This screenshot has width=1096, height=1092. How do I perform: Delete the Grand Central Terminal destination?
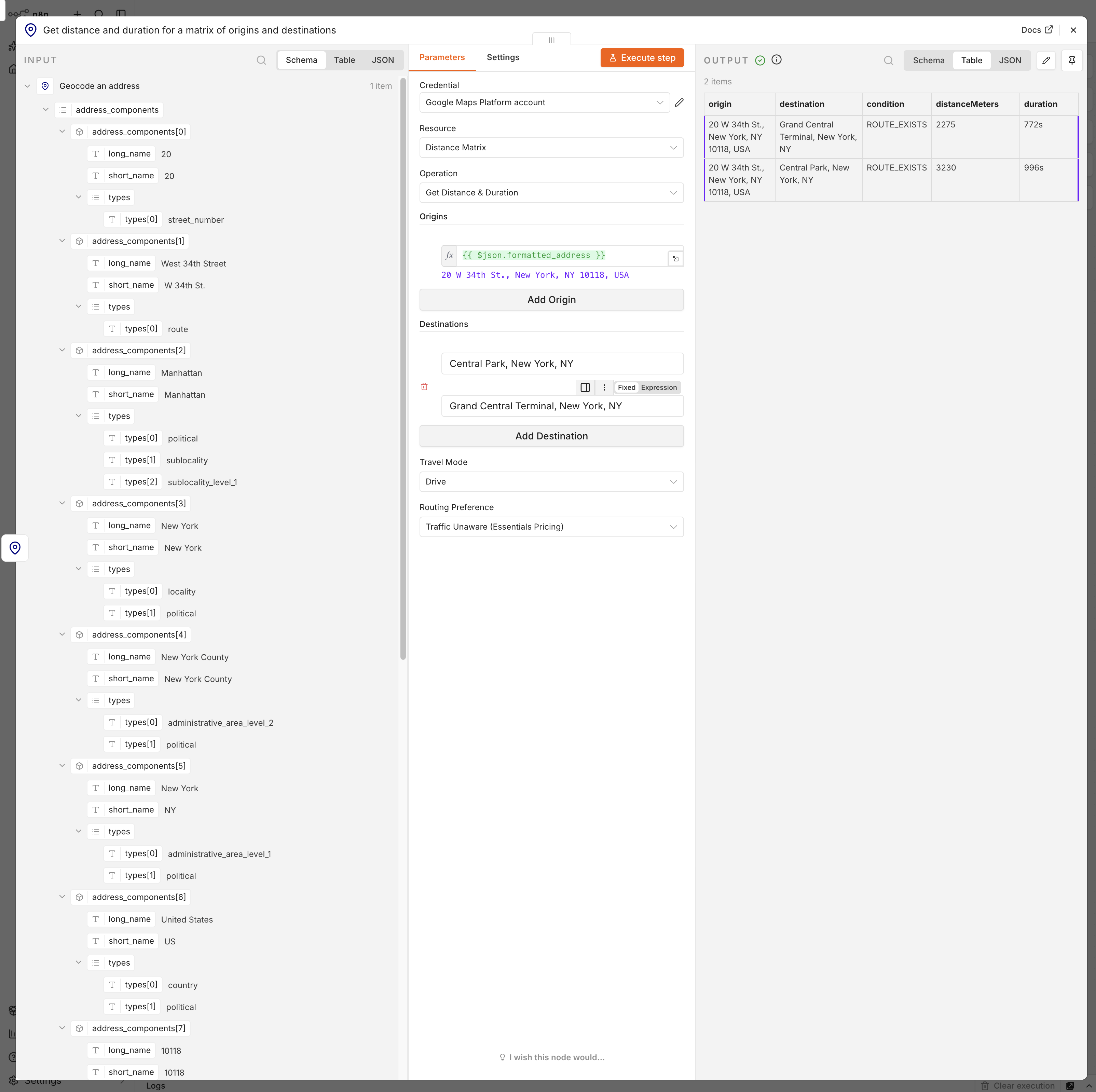[424, 387]
